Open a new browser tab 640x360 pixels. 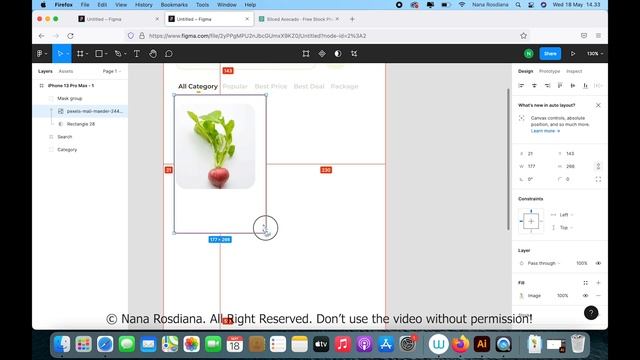[352, 19]
